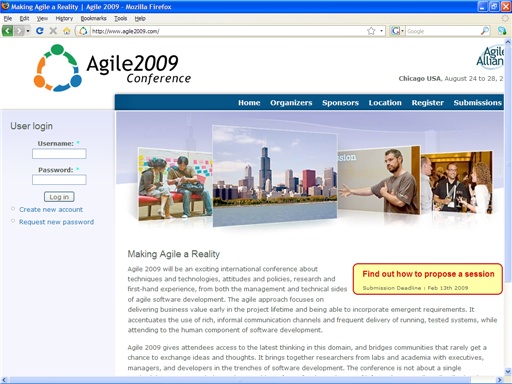Click the Log in button
Image resolution: width=512 pixels, height=384 pixels.
coord(59,197)
